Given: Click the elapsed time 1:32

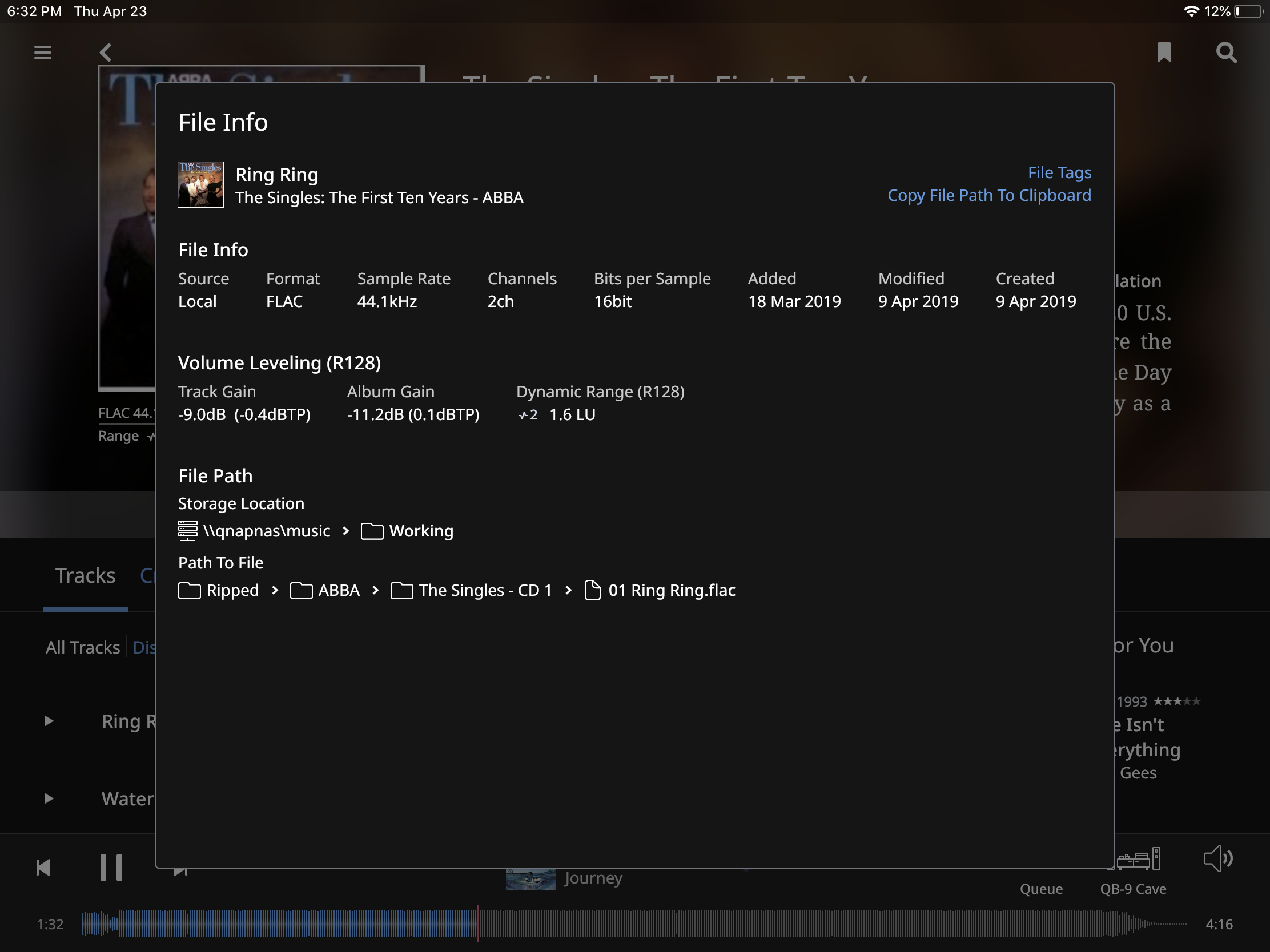Looking at the screenshot, I should click(50, 924).
